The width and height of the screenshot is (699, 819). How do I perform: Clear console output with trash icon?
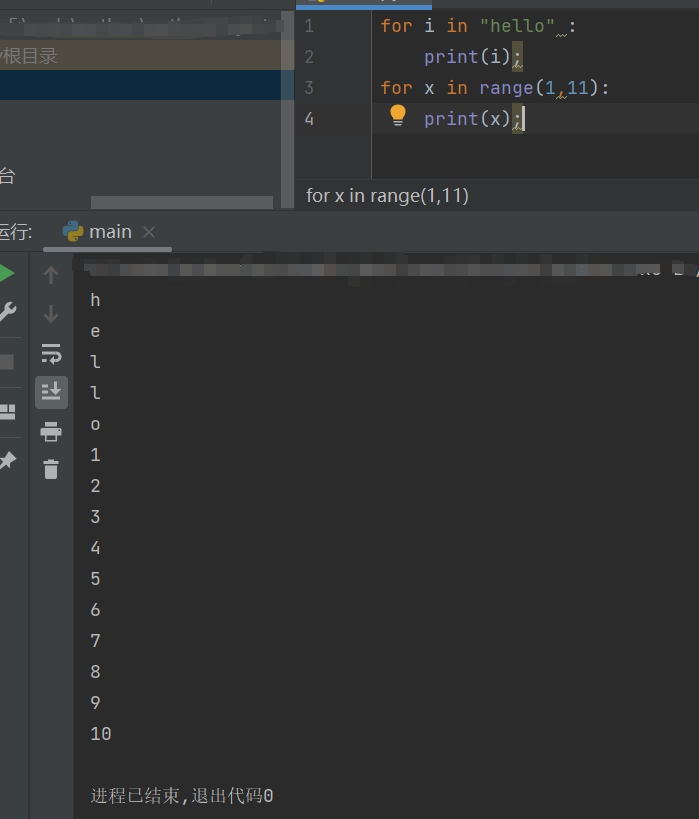point(51,468)
